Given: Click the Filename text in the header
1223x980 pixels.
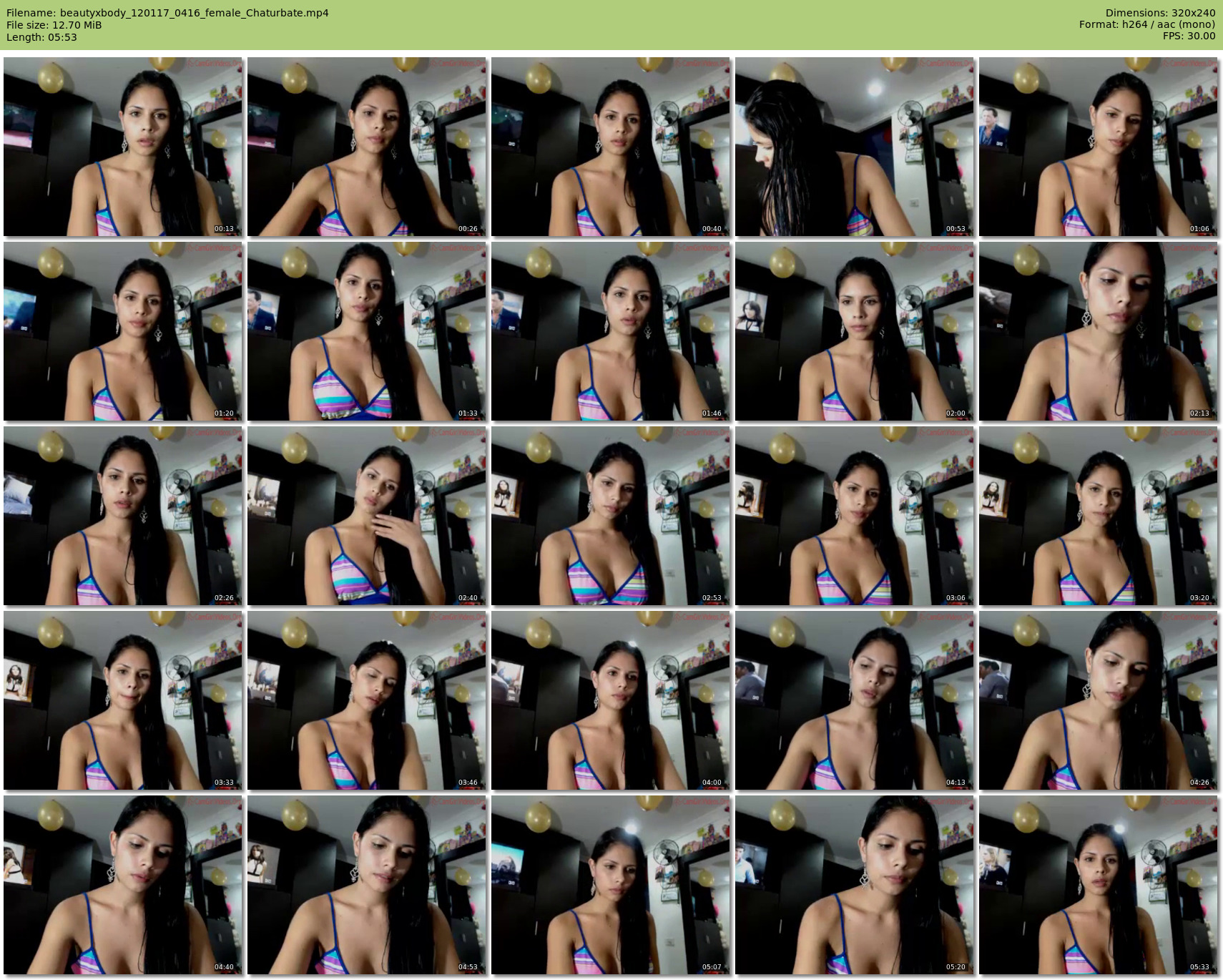Looking at the screenshot, I should click(167, 13).
